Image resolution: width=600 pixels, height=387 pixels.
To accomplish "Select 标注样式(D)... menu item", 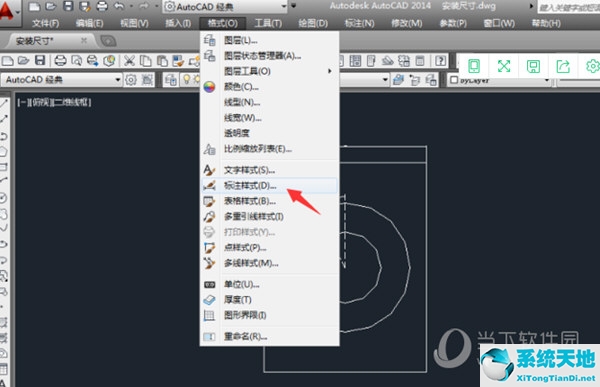I will tap(269, 186).
